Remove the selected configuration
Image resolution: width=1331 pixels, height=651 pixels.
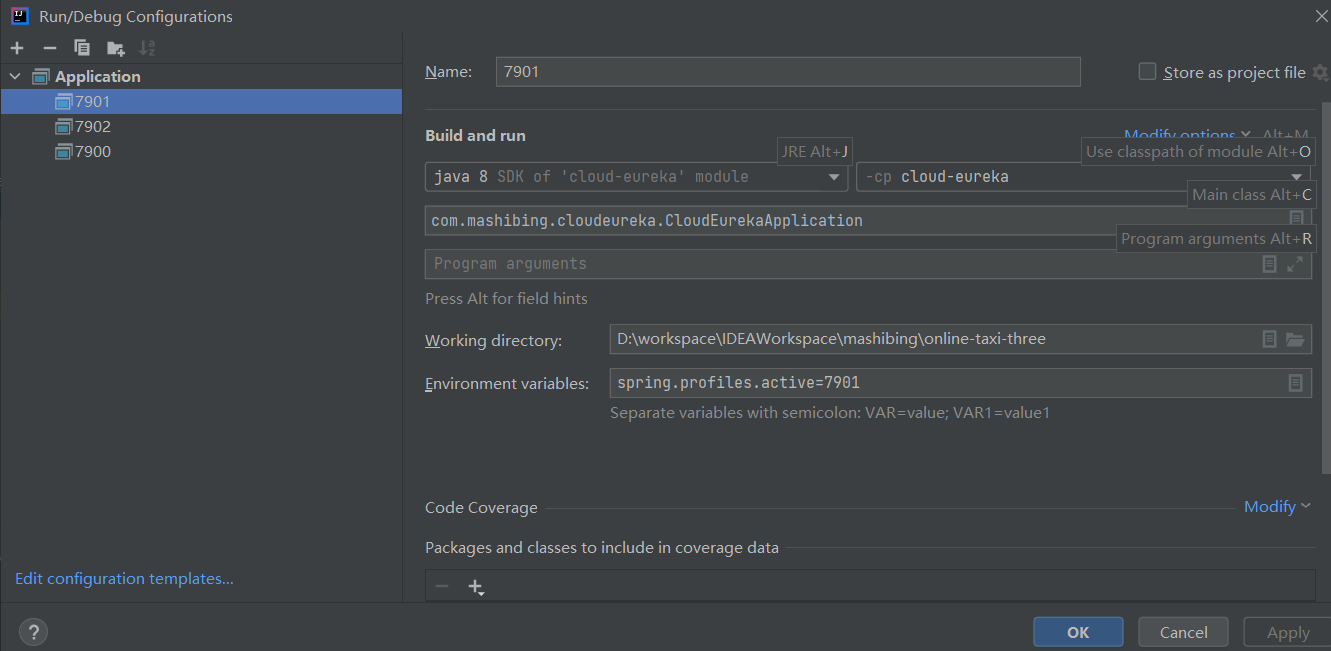(x=50, y=48)
